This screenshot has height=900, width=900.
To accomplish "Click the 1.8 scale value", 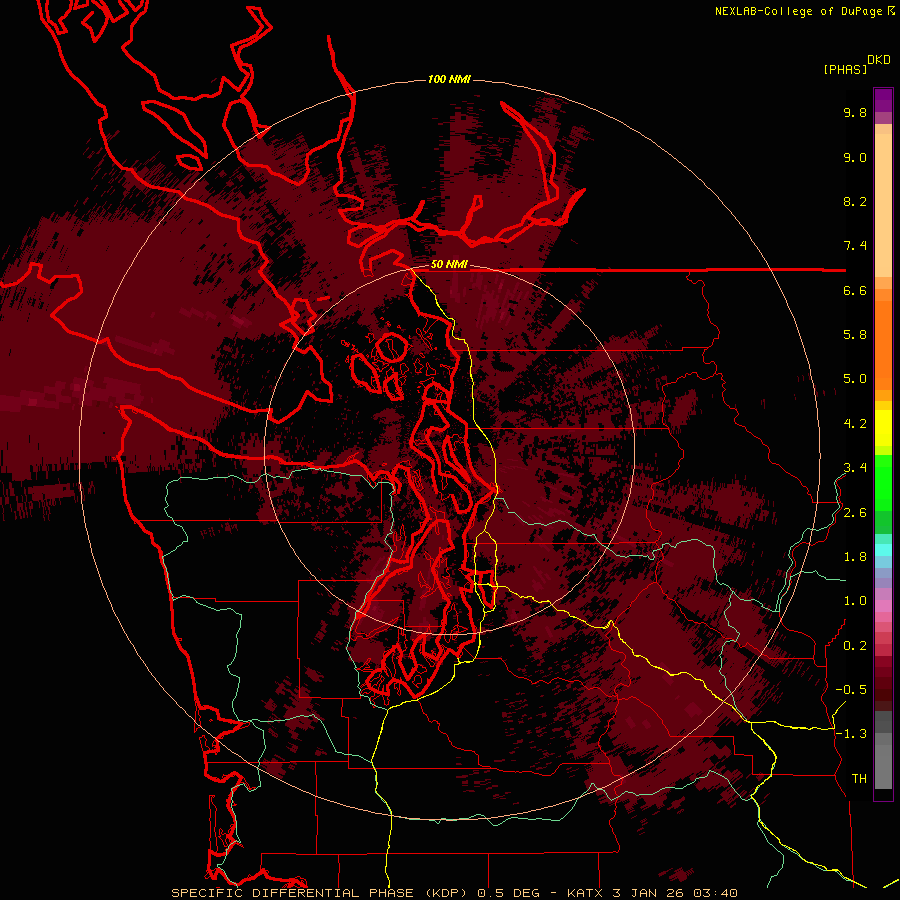I will [855, 557].
